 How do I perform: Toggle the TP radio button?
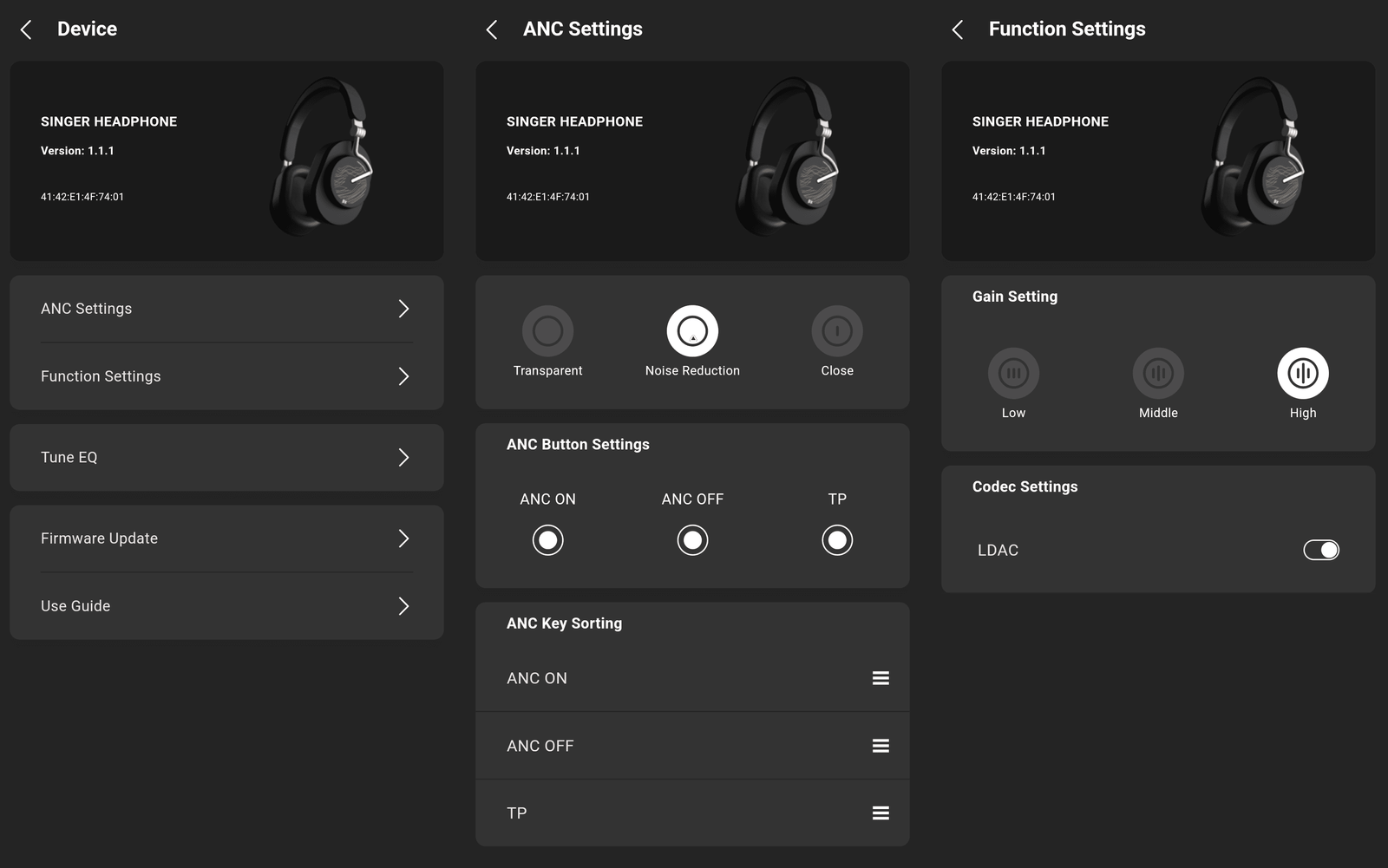point(837,540)
